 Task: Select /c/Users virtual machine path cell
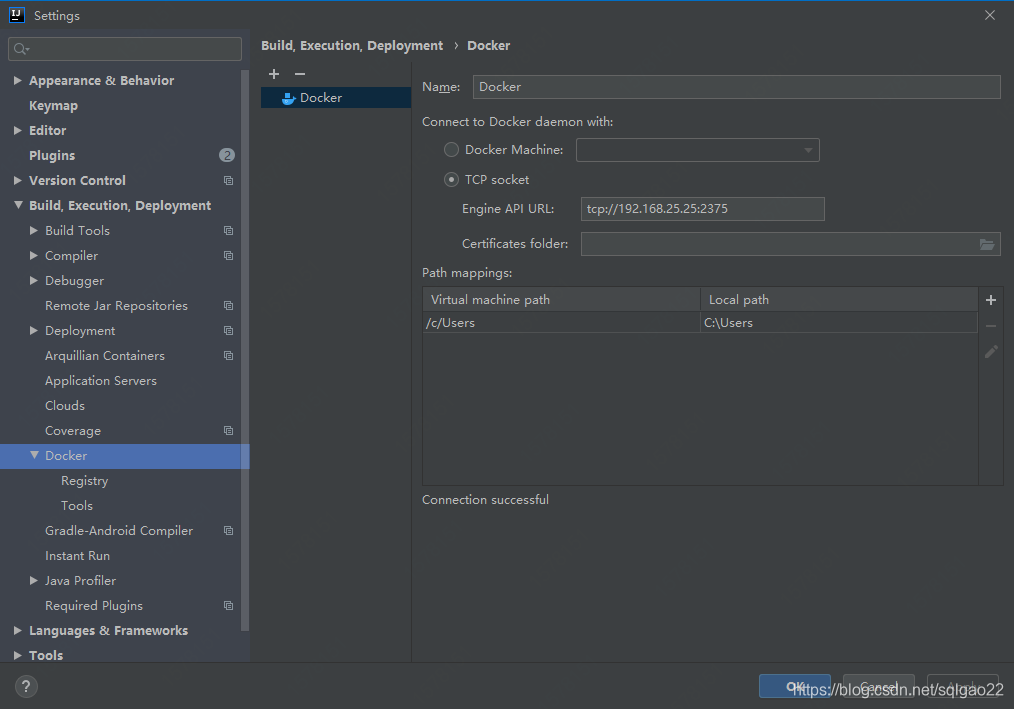pyautogui.click(x=561, y=323)
